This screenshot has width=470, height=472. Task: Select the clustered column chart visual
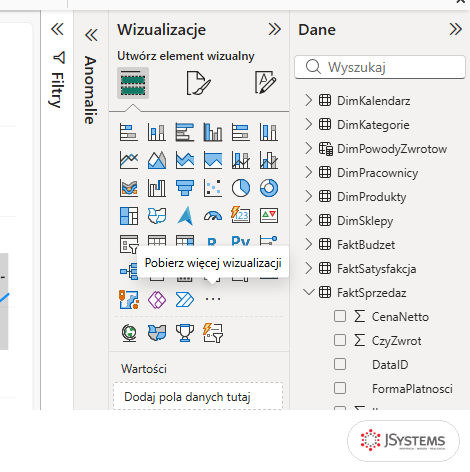(213, 132)
